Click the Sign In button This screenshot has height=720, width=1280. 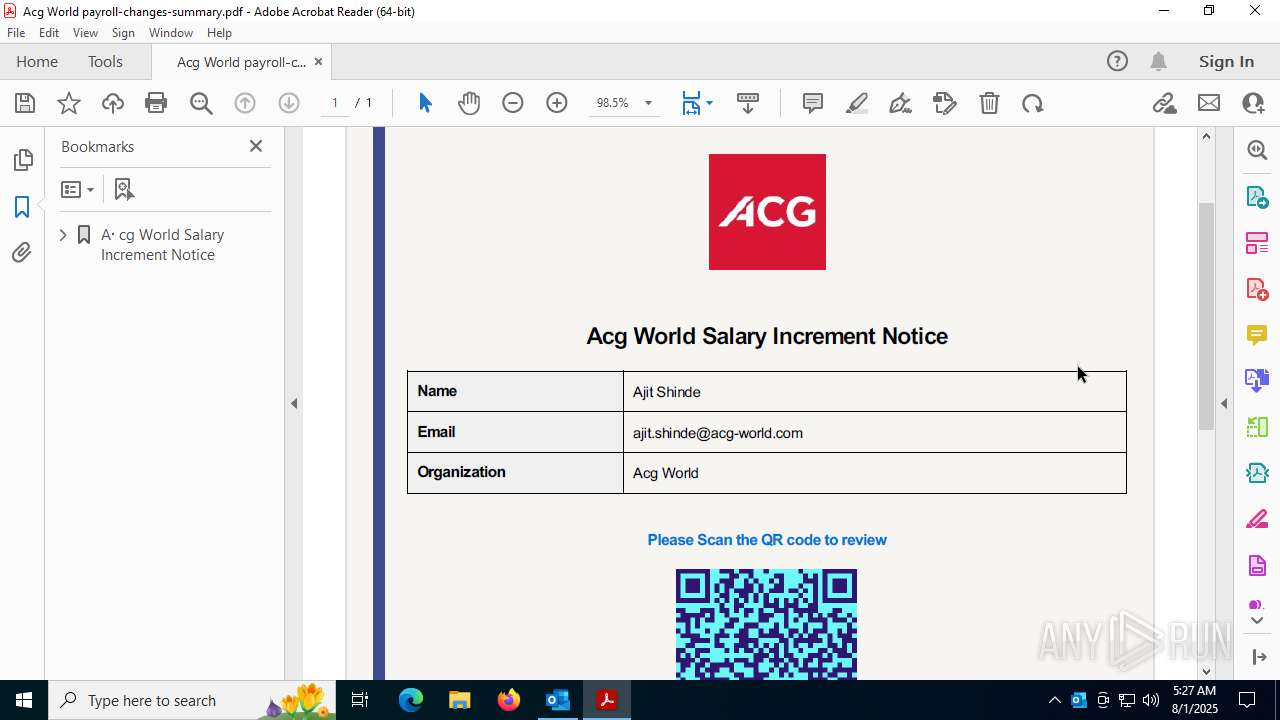1226,61
